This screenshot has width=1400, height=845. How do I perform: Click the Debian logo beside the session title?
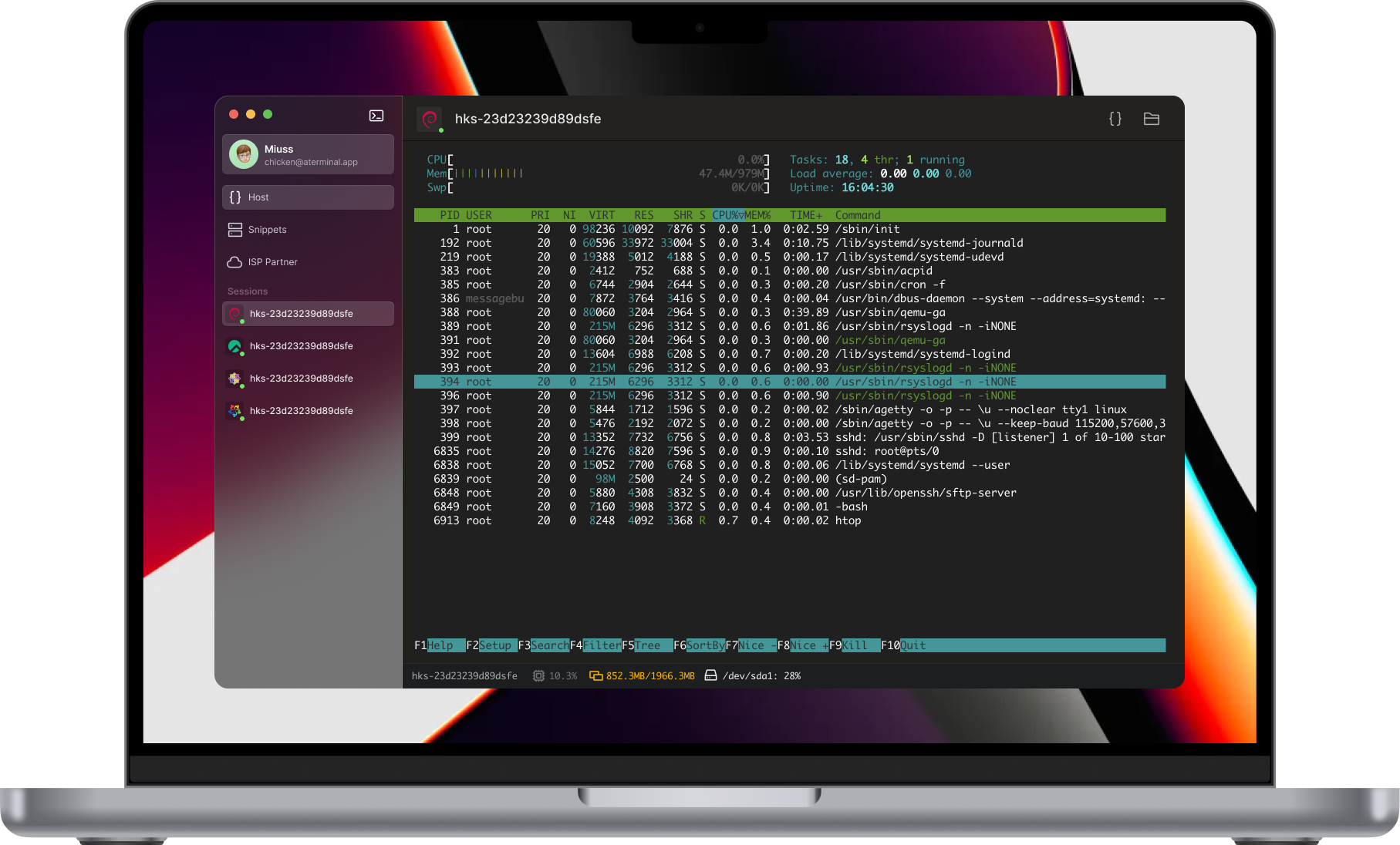430,119
